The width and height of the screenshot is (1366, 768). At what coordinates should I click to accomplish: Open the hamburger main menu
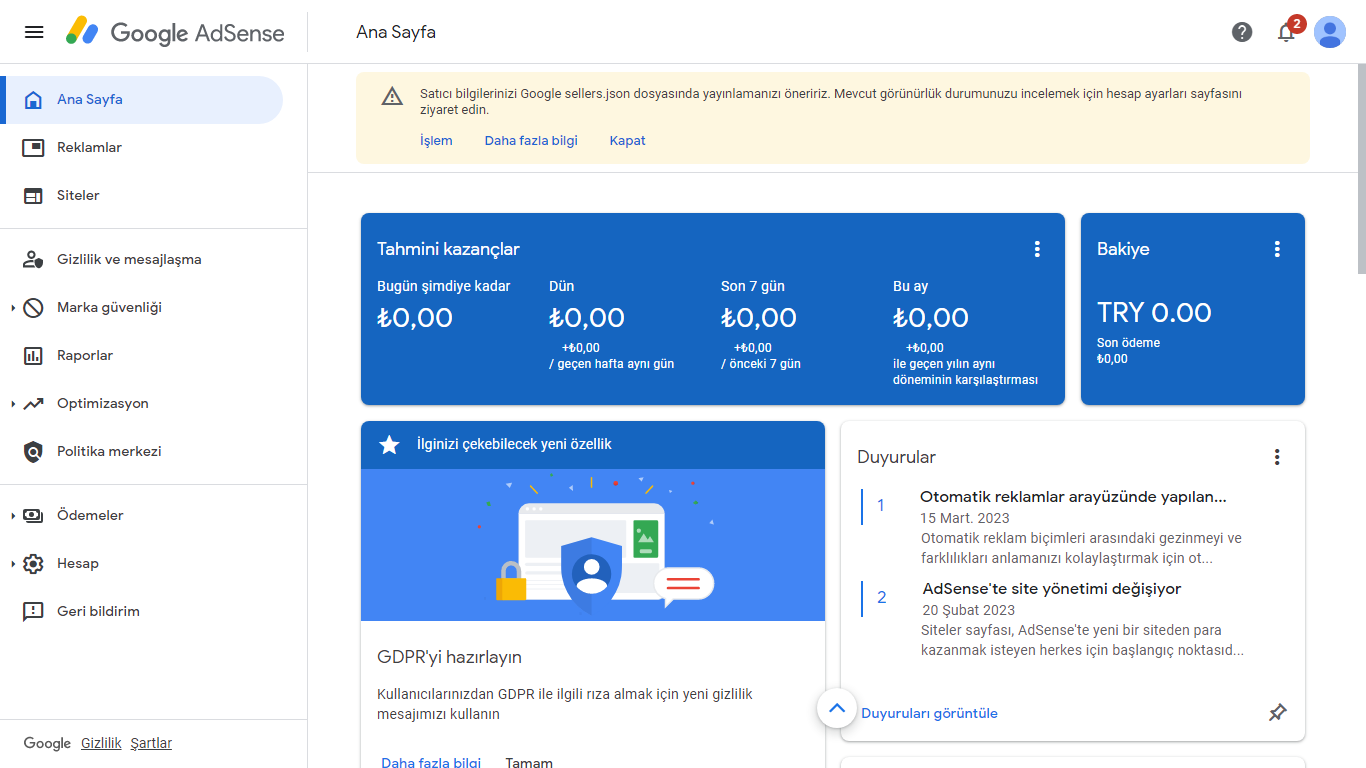[x=34, y=32]
